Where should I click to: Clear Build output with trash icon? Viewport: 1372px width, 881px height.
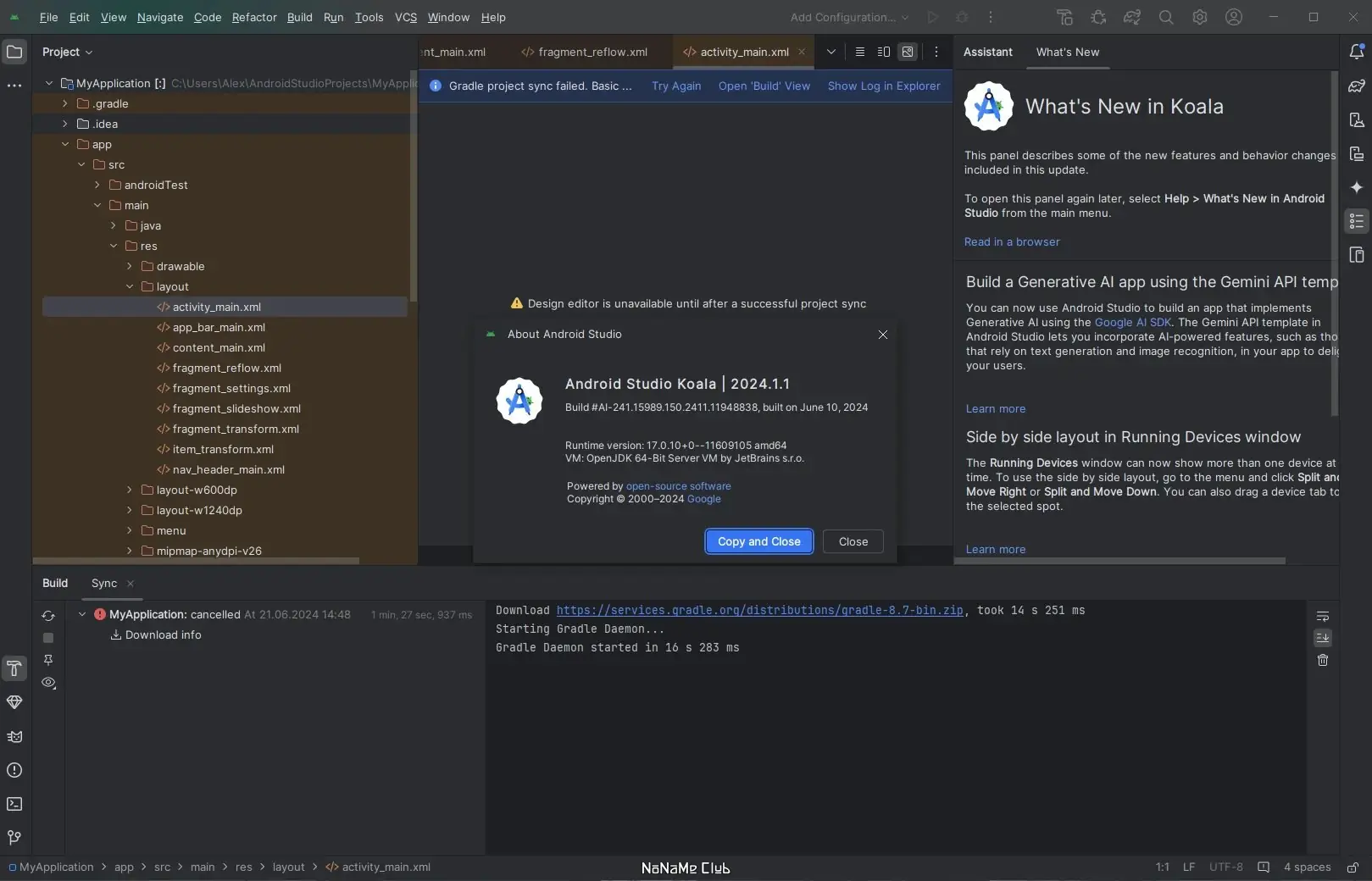(1323, 660)
